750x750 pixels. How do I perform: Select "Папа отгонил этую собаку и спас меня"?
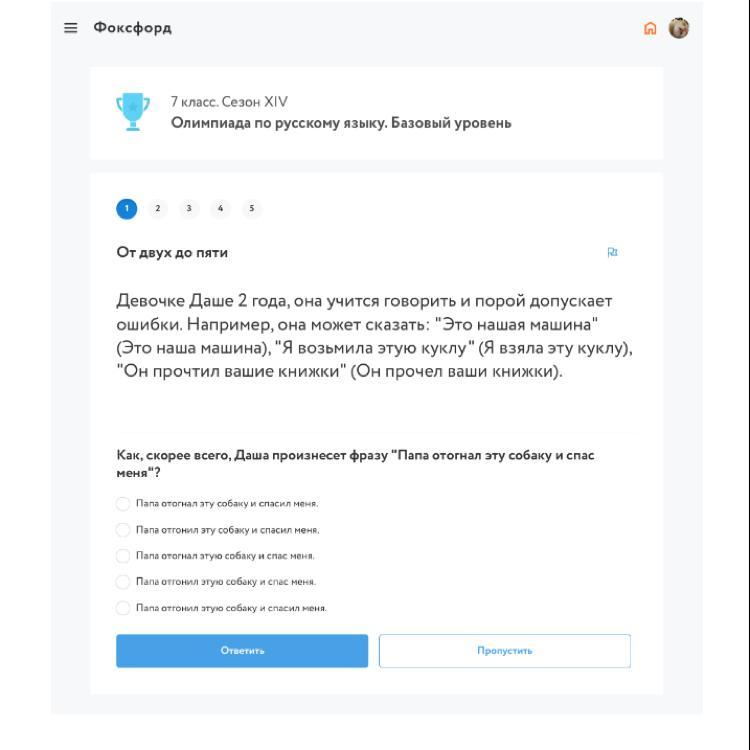(123, 581)
